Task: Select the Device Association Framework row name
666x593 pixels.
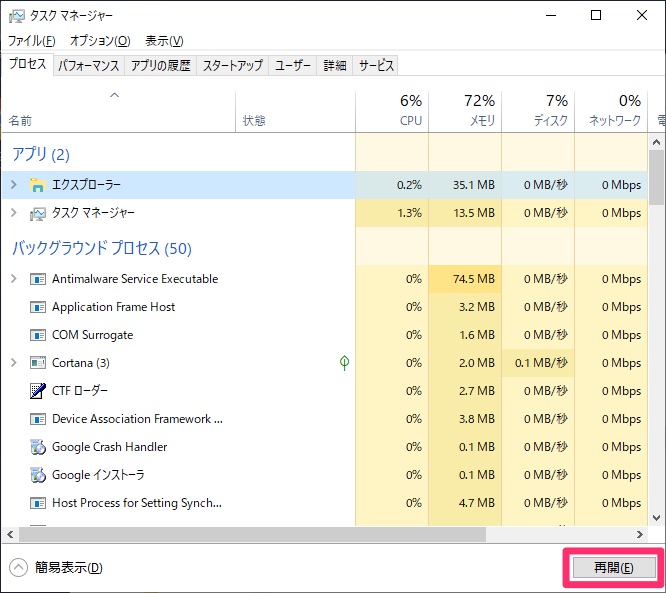Action: [x=137, y=419]
